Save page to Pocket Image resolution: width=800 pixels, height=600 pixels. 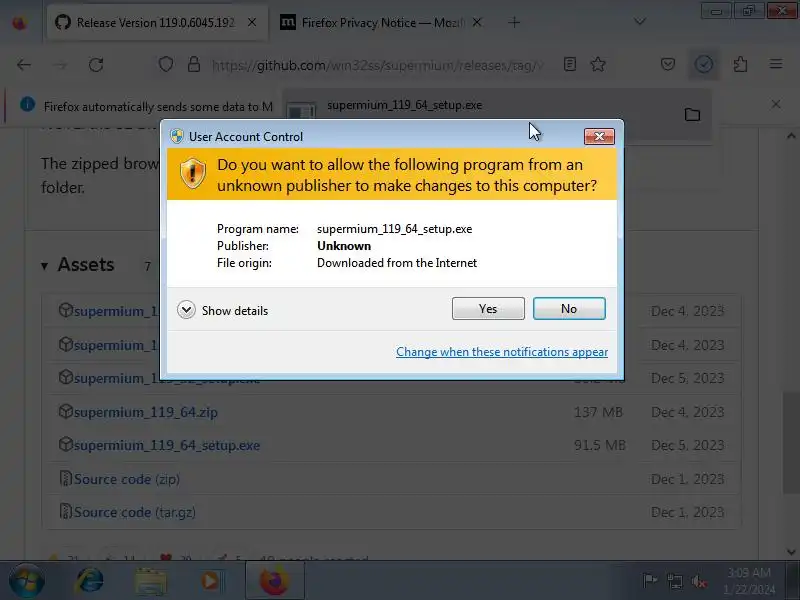tap(668, 64)
